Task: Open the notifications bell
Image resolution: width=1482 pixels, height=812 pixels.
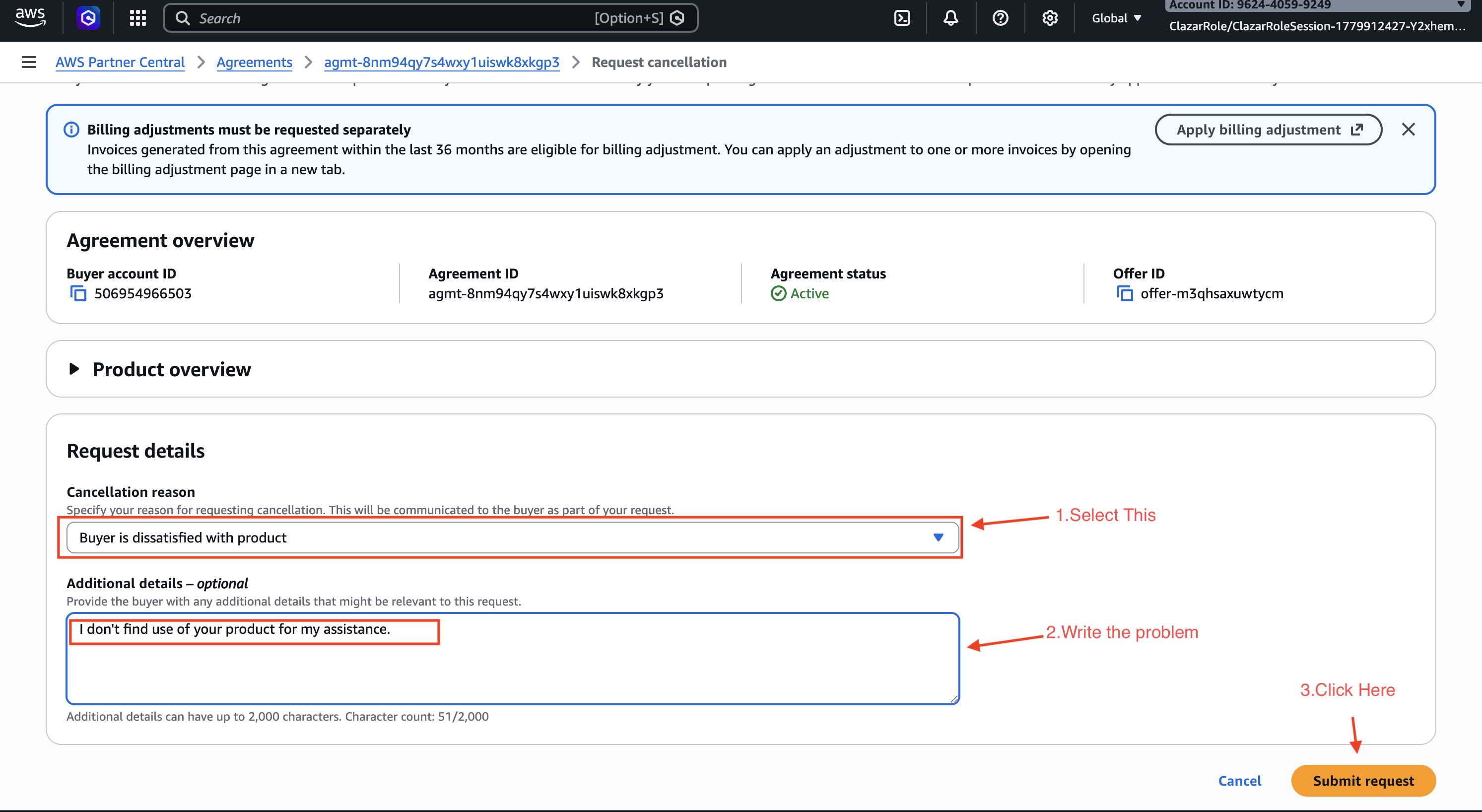Action: (951, 18)
